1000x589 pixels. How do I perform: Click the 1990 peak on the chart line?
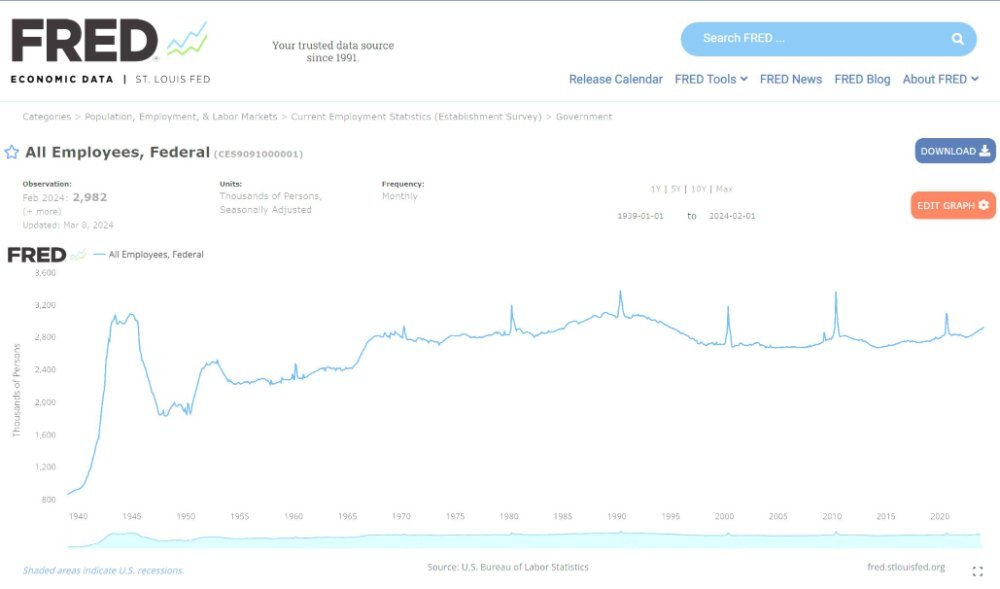pos(620,293)
